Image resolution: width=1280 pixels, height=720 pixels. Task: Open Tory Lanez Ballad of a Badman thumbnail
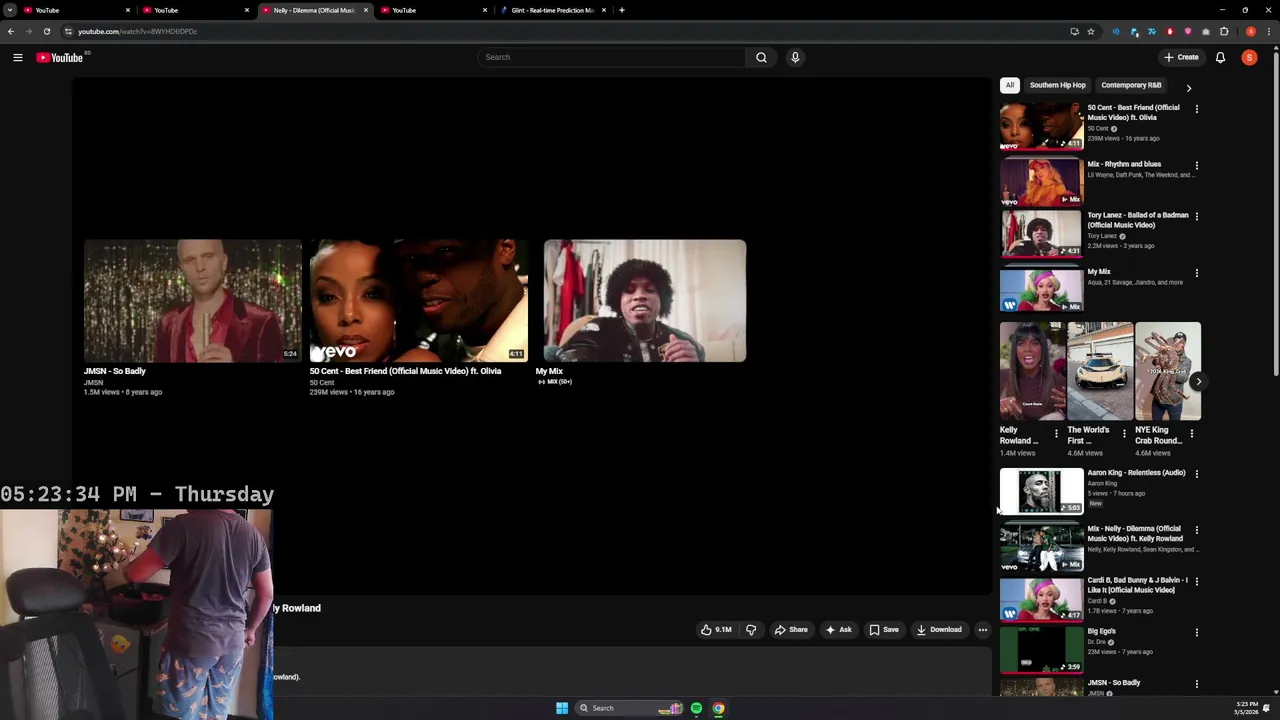[x=1041, y=233]
